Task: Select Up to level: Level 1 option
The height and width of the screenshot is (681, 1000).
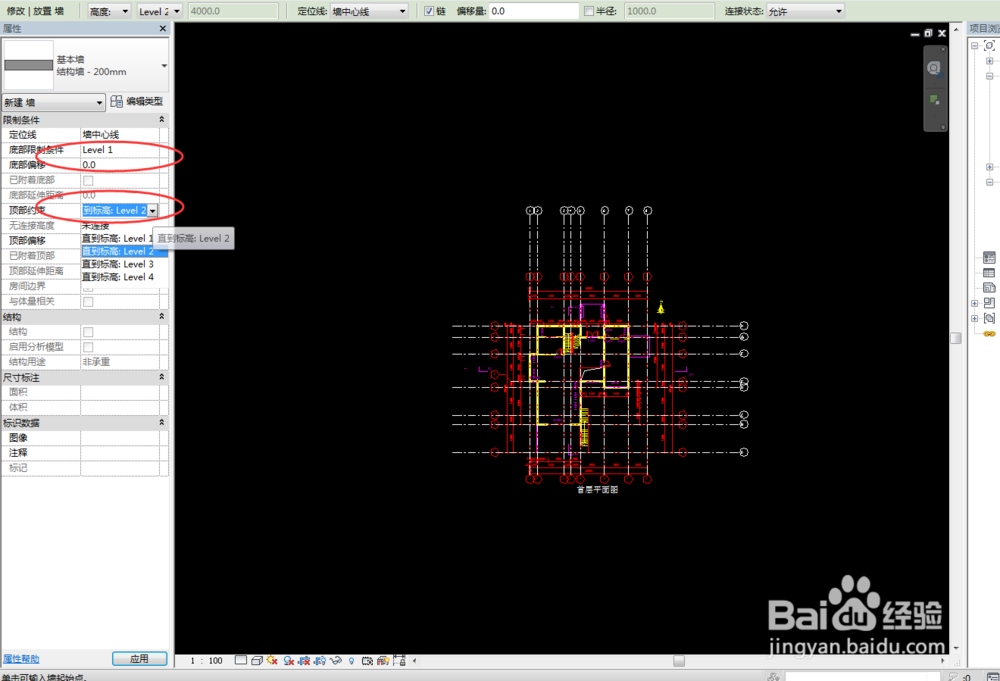Action: click(x=118, y=238)
